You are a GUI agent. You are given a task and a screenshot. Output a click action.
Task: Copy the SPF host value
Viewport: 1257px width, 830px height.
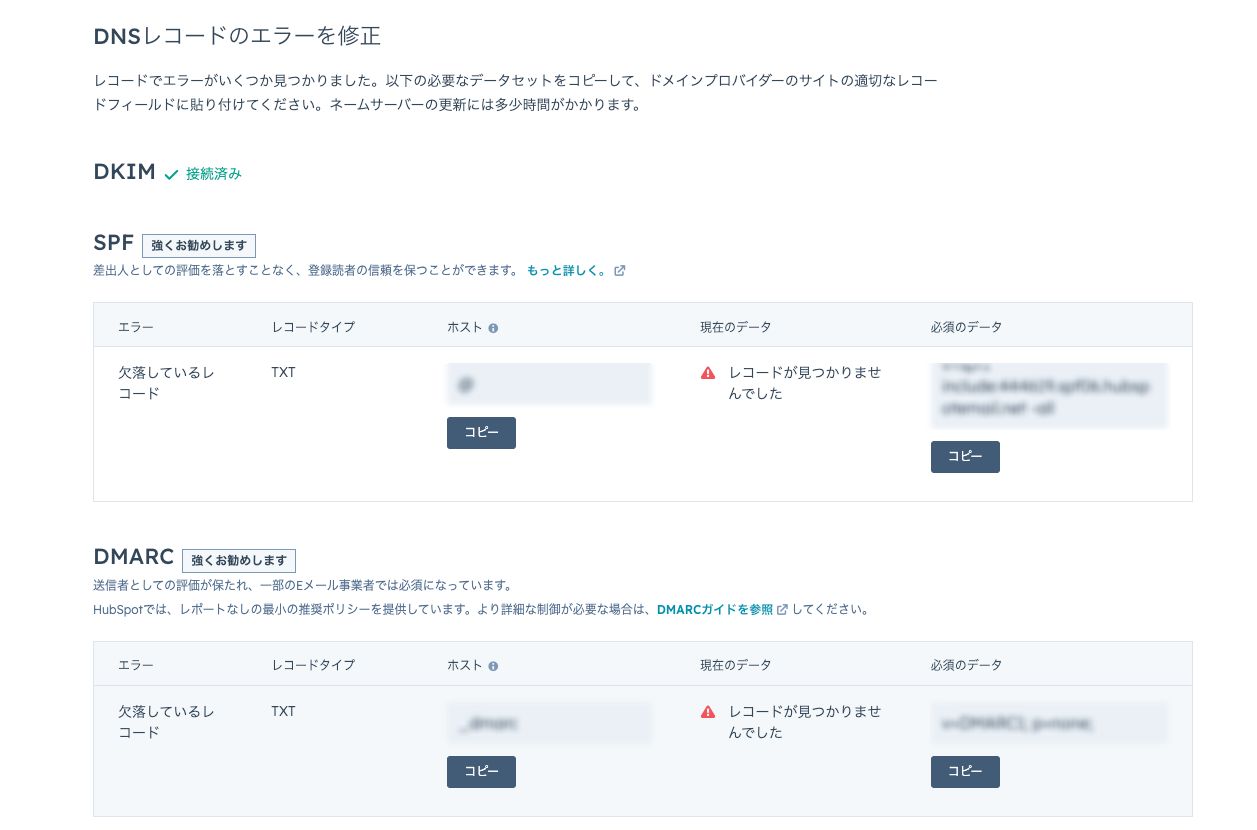click(x=481, y=433)
